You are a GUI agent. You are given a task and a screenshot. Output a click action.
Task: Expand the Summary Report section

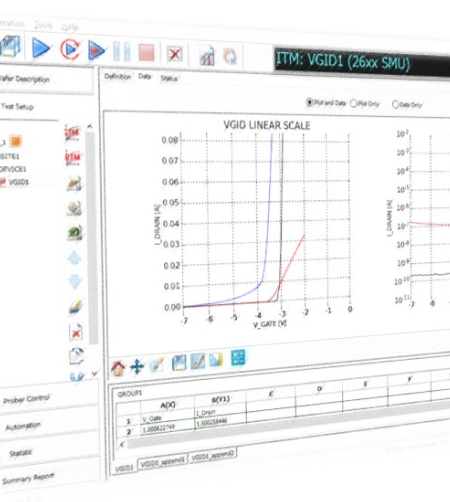coord(28,478)
